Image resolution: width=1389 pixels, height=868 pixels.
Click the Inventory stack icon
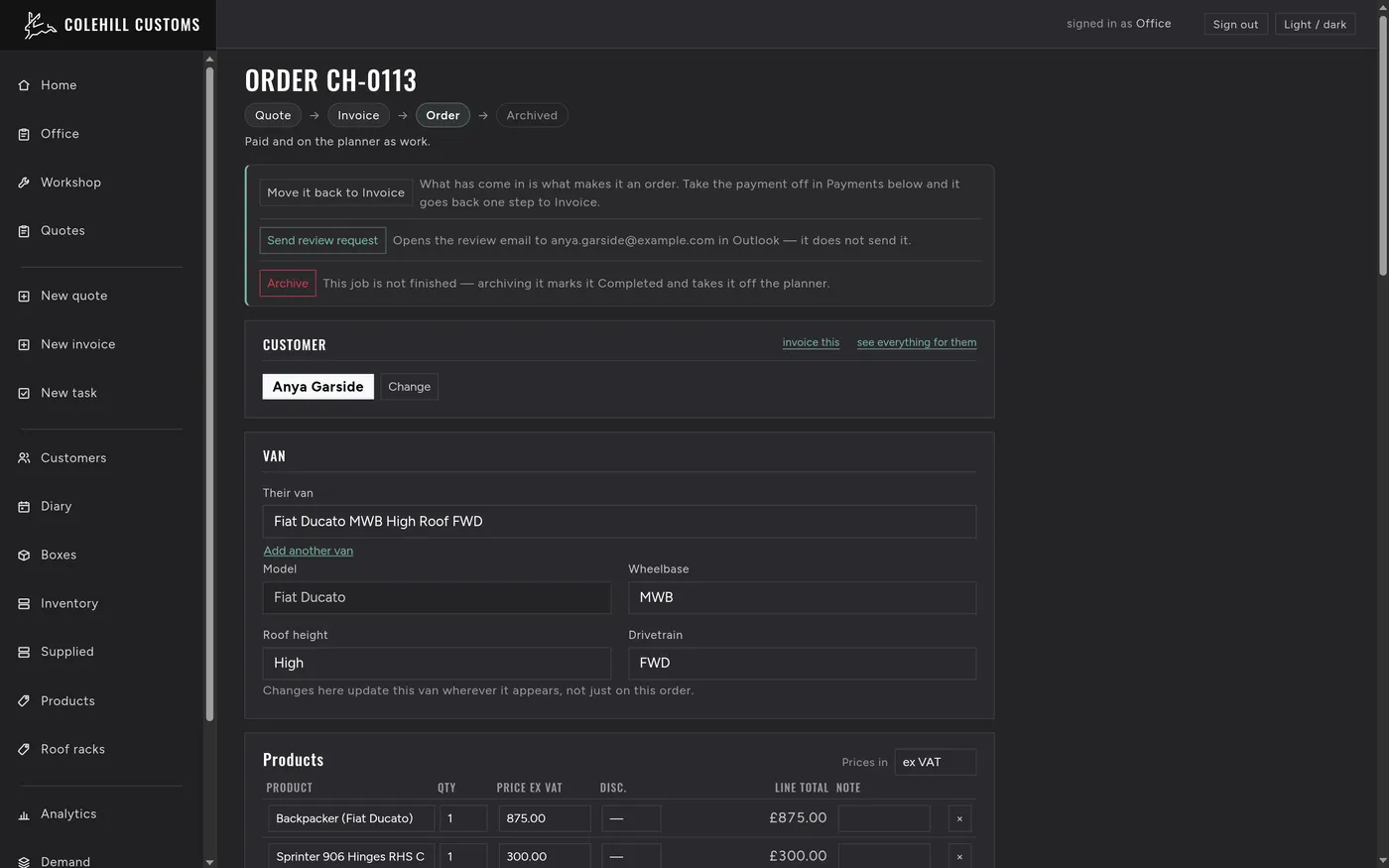(24, 603)
